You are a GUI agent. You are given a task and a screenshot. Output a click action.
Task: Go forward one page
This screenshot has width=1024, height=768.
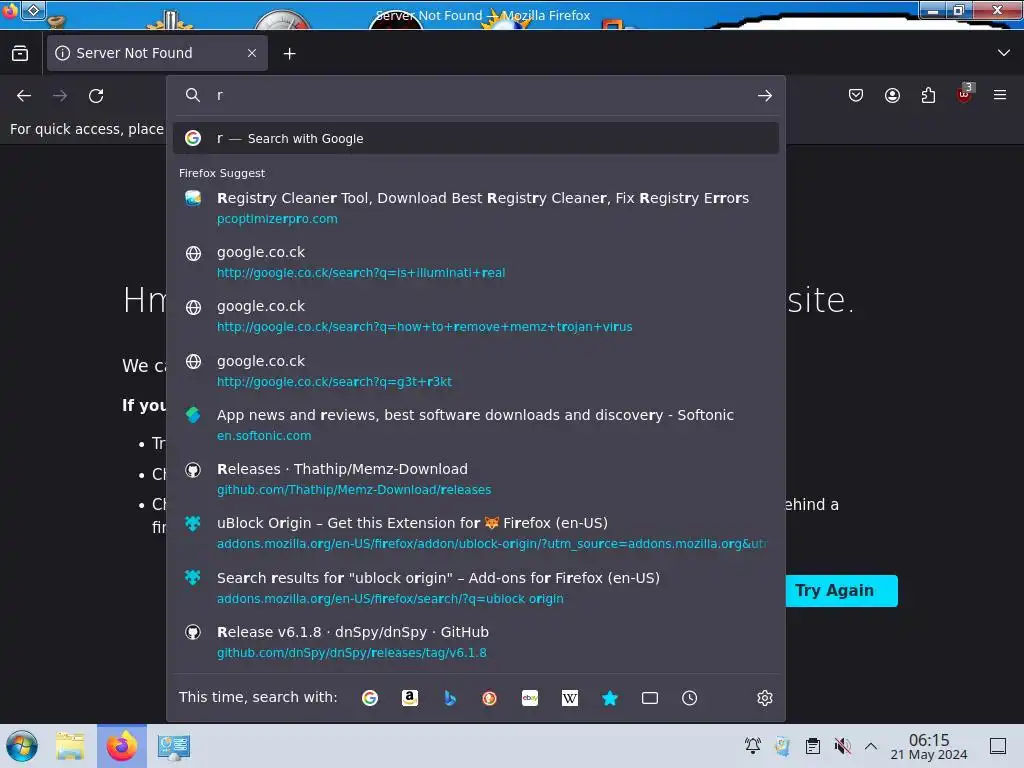(x=60, y=96)
